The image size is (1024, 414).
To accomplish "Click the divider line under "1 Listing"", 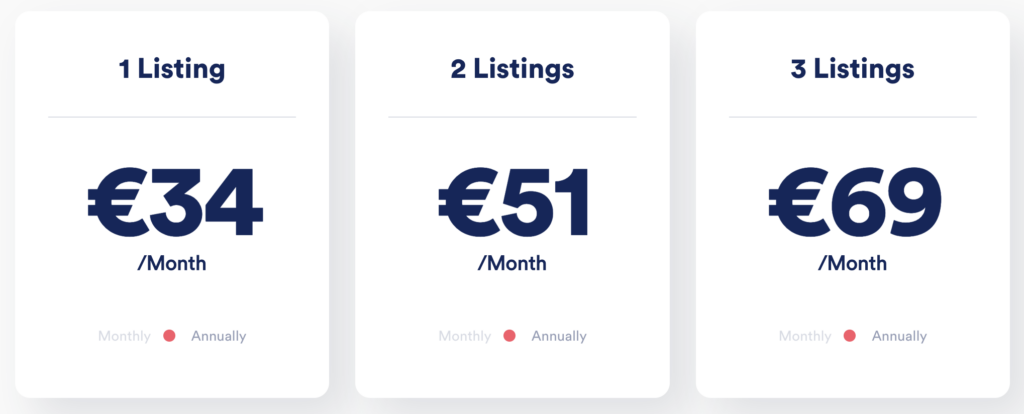I will click(172, 117).
